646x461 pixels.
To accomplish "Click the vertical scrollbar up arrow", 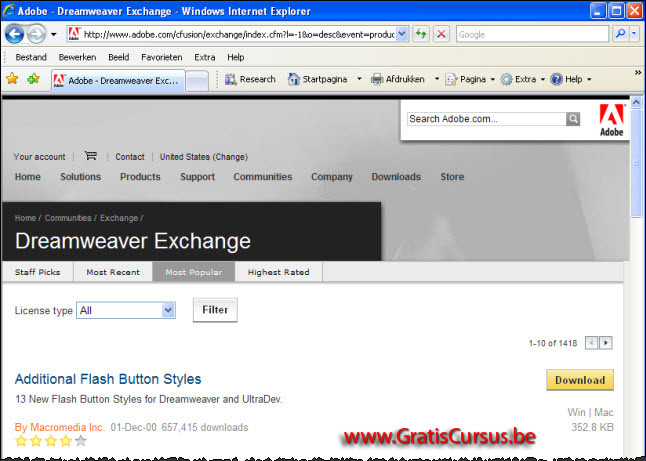I will (x=636, y=101).
